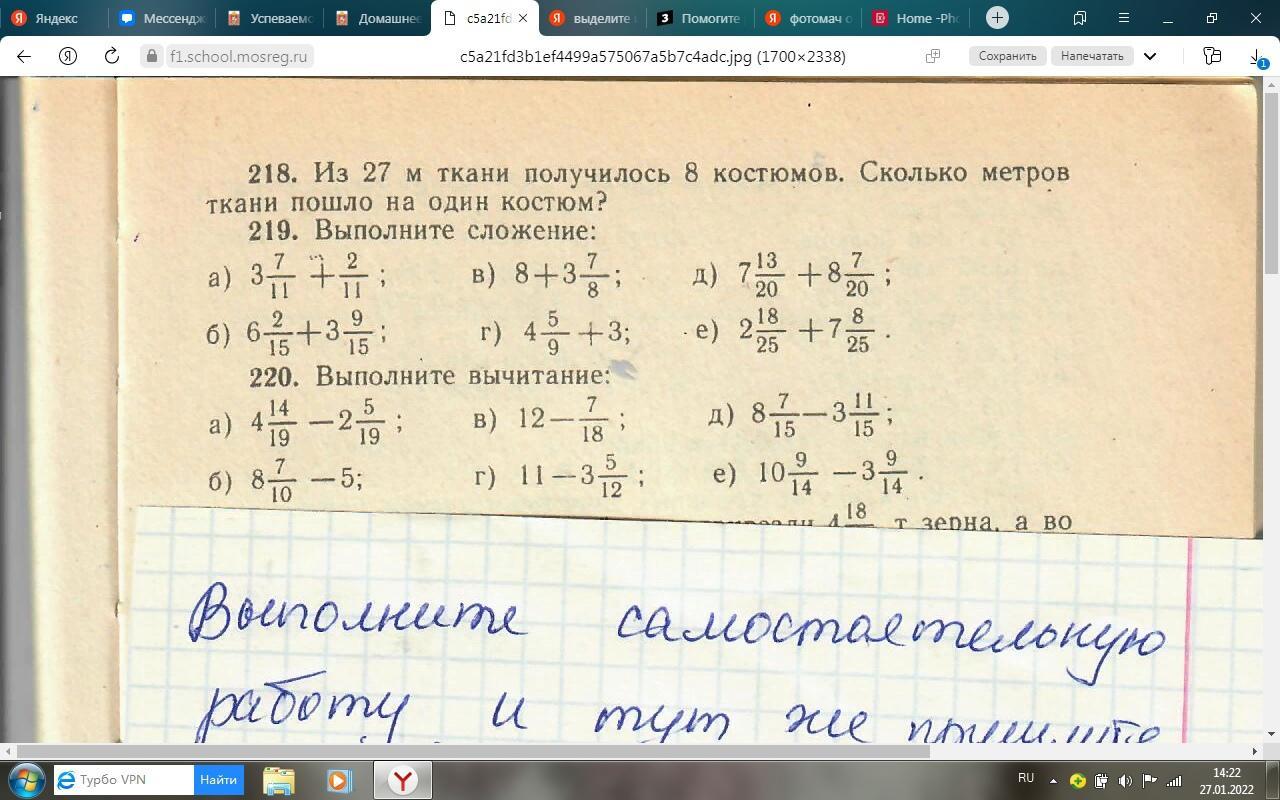Show hidden system tray icons arrow

click(x=1053, y=780)
